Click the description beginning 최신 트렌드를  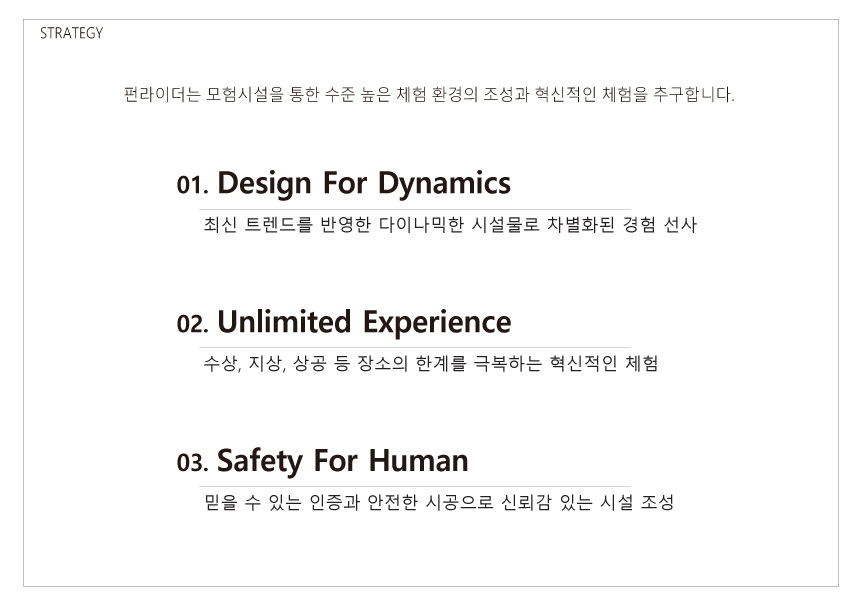pos(450,224)
